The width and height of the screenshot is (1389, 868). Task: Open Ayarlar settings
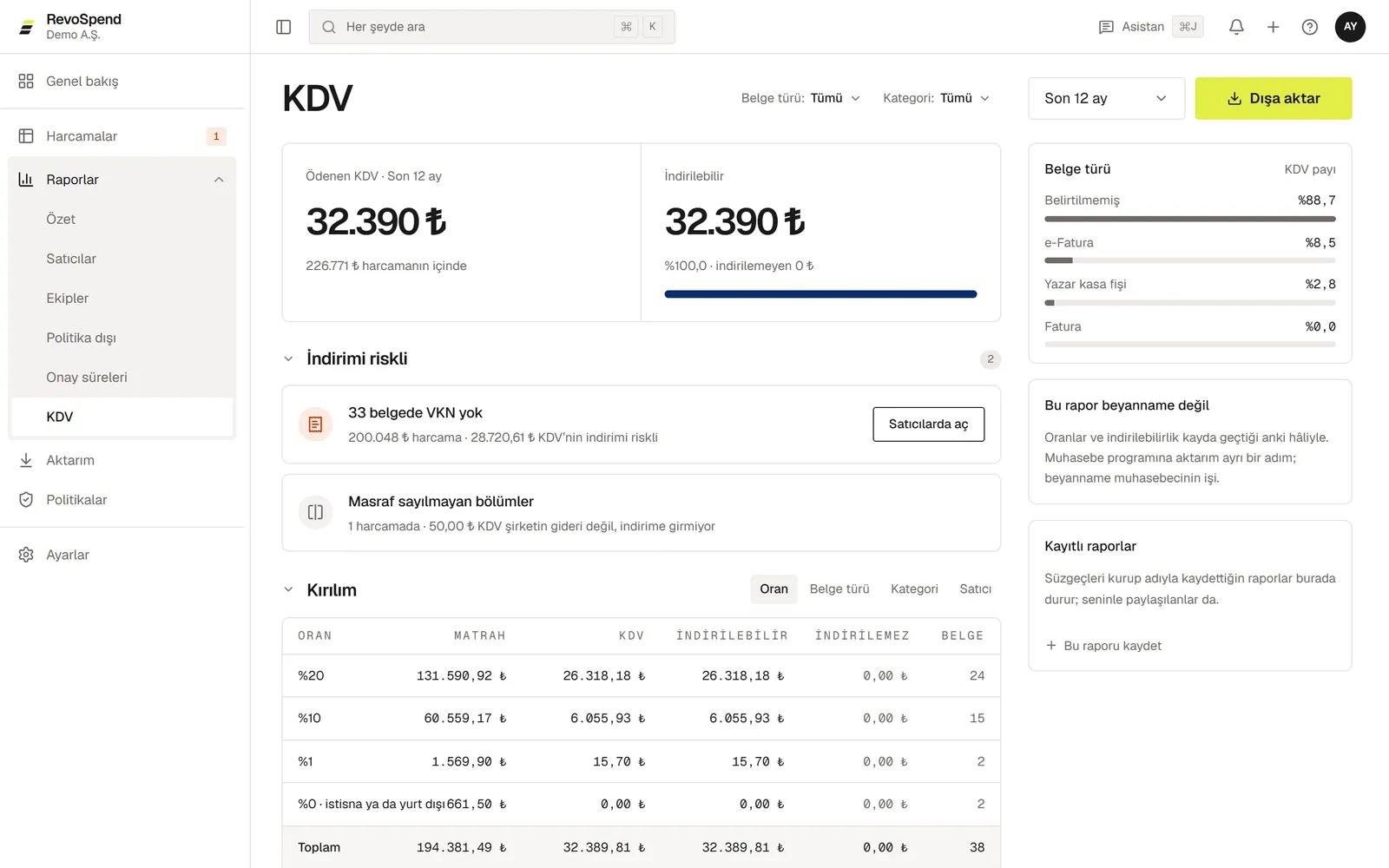coord(122,555)
